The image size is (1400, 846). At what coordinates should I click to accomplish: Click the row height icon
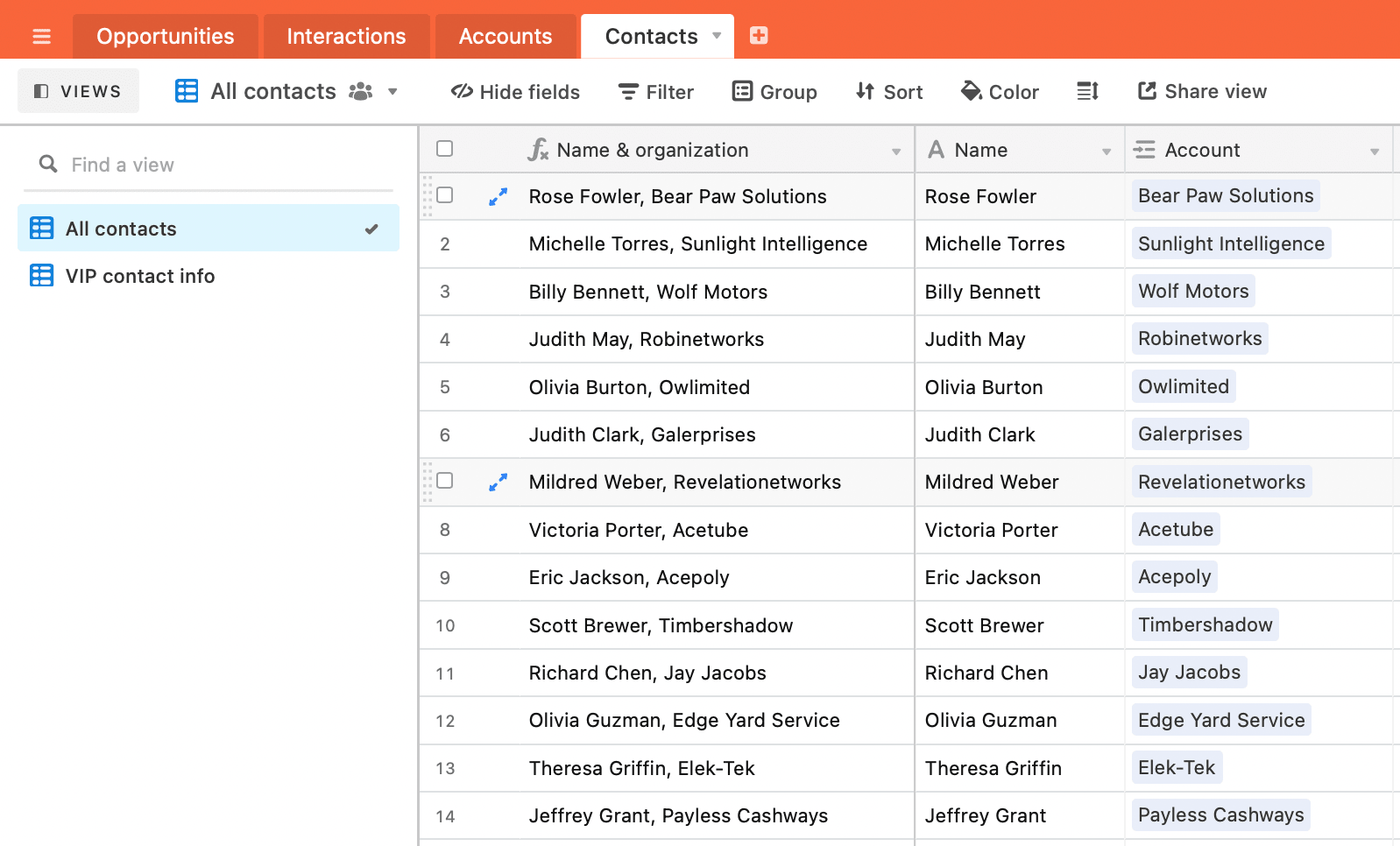click(1087, 91)
